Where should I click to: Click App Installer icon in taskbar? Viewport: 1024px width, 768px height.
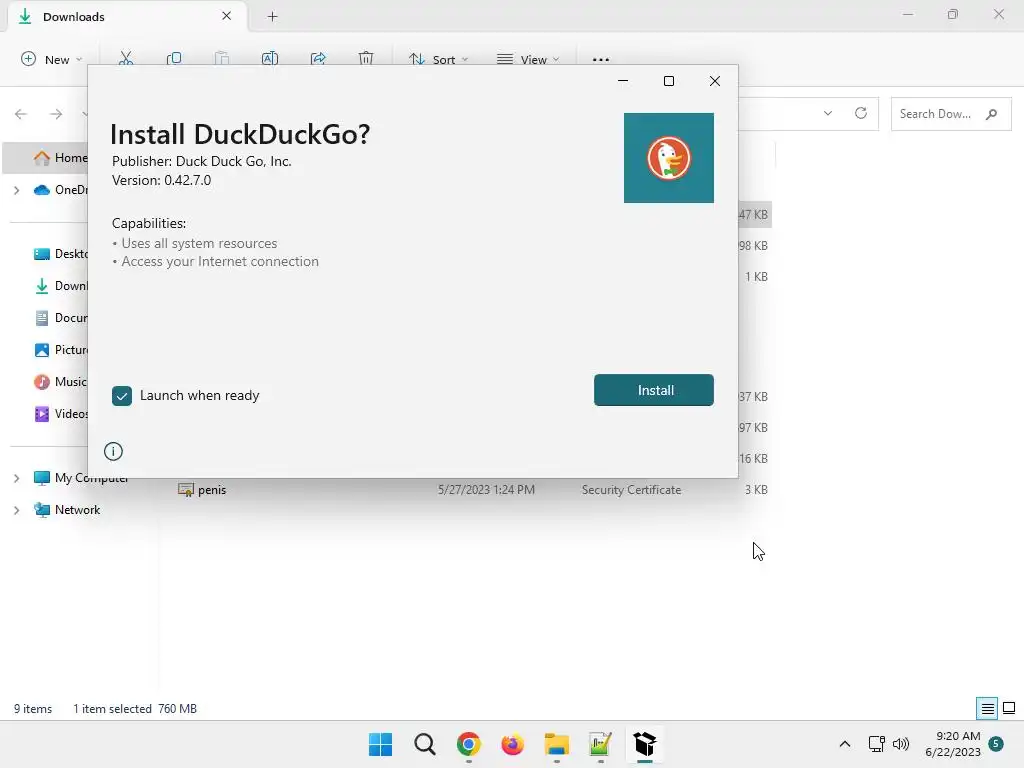(x=645, y=744)
